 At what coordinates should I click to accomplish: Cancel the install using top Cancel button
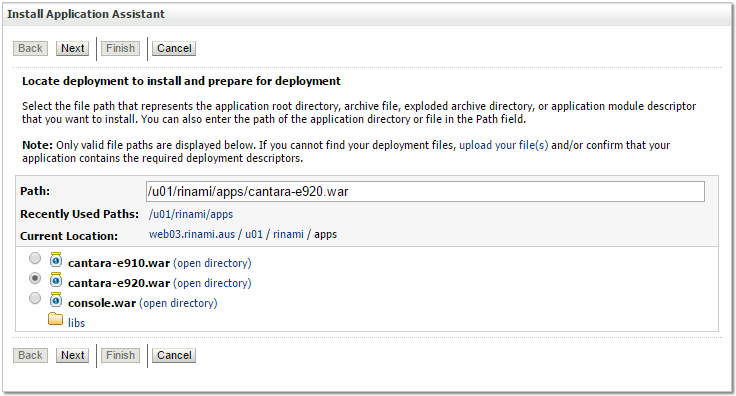174,48
